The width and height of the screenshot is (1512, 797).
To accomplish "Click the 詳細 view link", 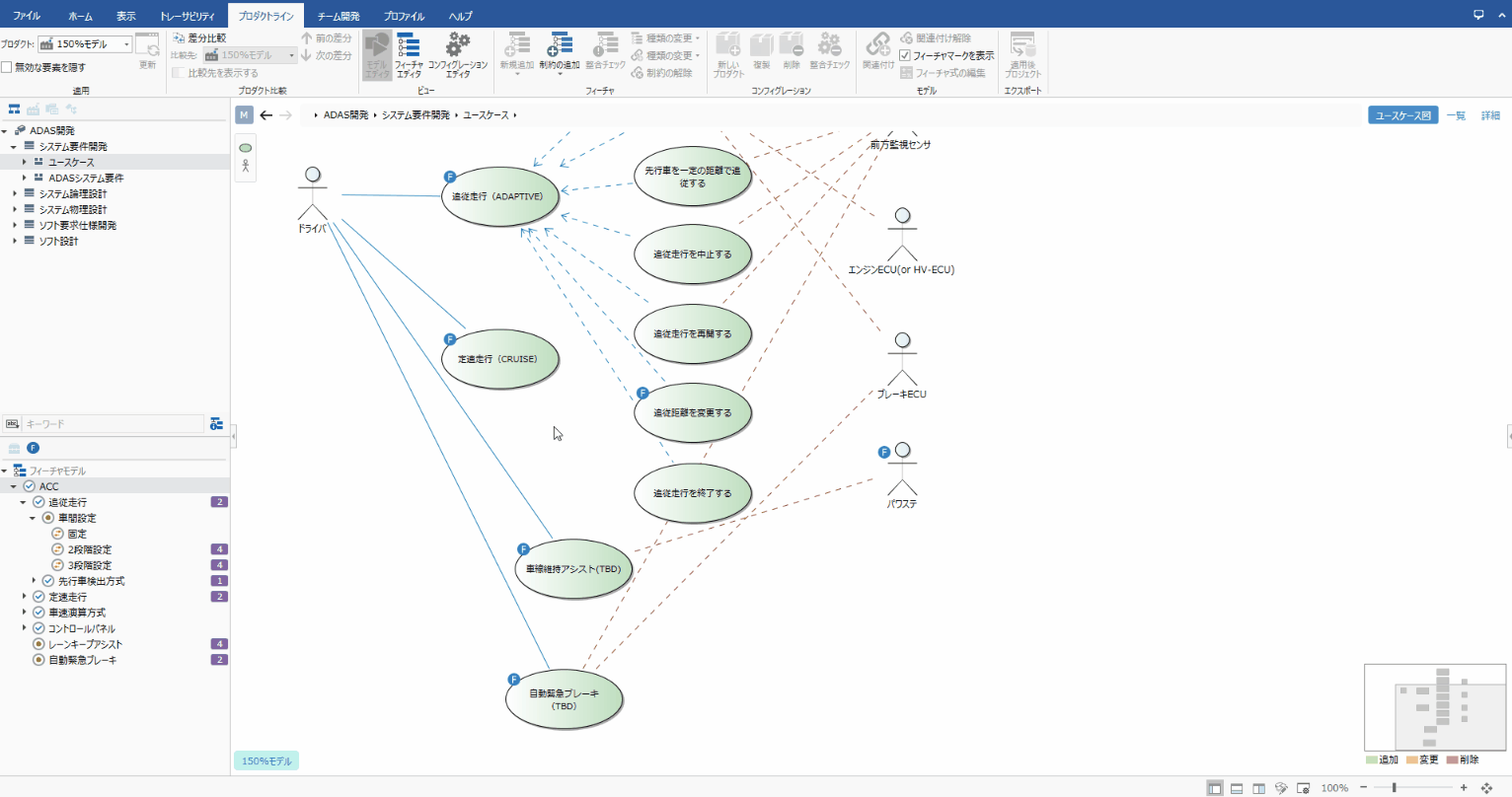I will [1490, 115].
